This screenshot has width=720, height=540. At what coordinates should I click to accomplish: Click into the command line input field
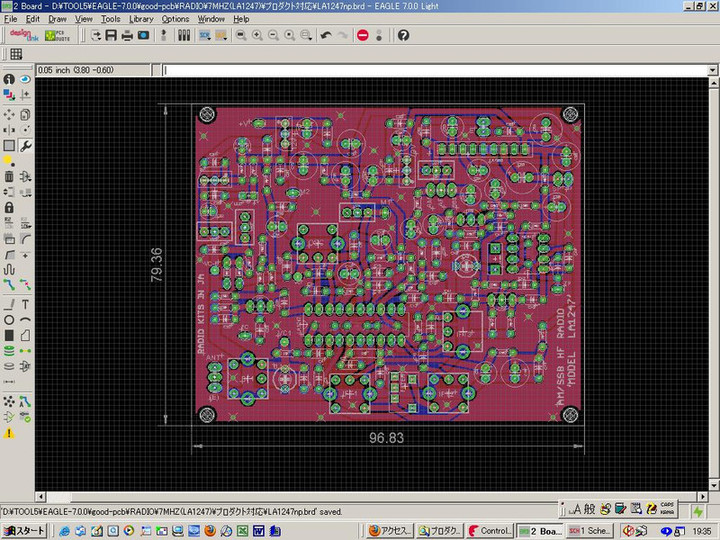(430, 70)
